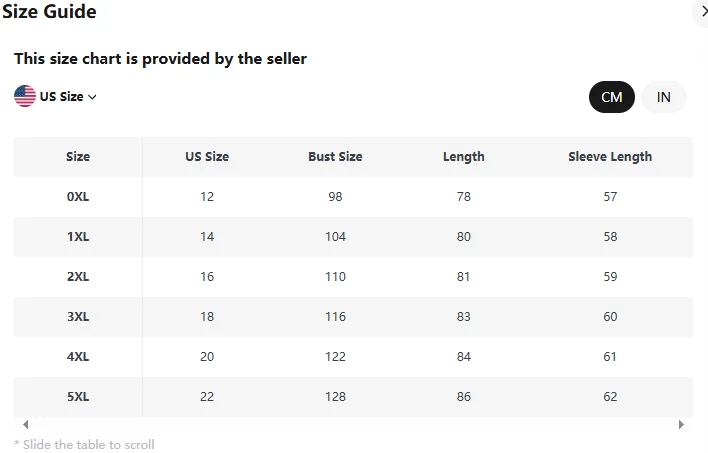Select the 3XL size row label
The height and width of the screenshot is (453, 708).
click(78, 317)
